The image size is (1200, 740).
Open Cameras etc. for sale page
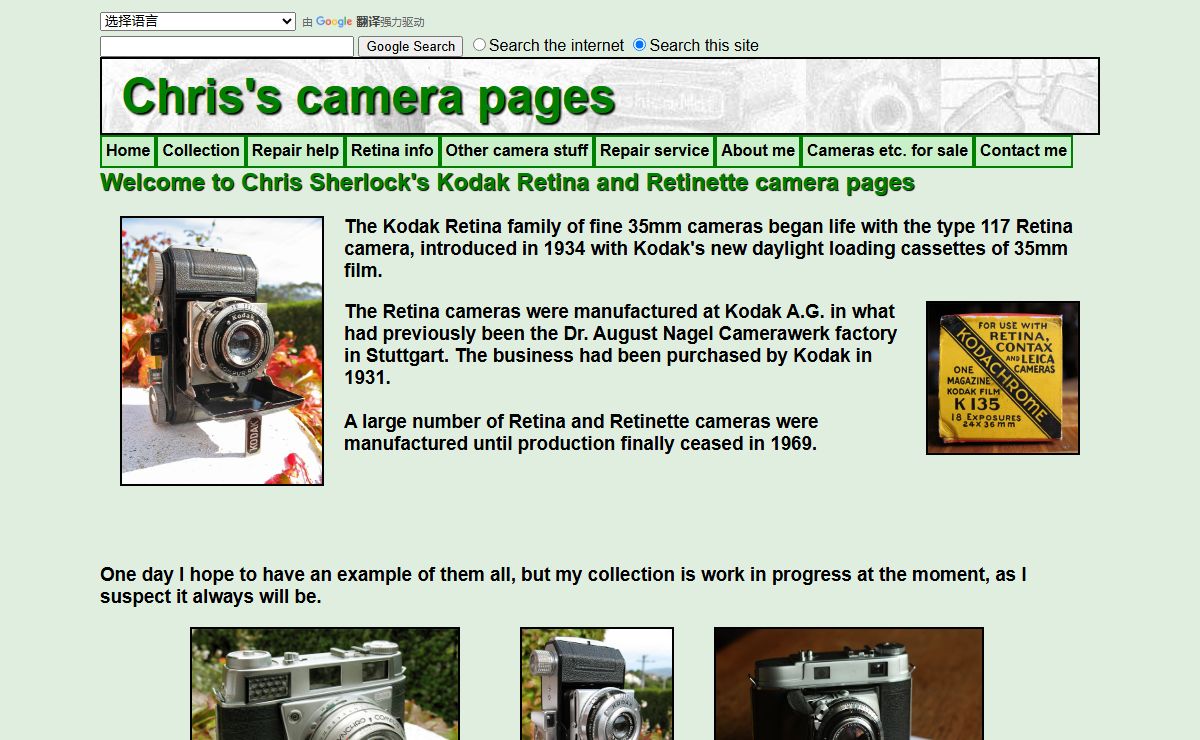887,151
